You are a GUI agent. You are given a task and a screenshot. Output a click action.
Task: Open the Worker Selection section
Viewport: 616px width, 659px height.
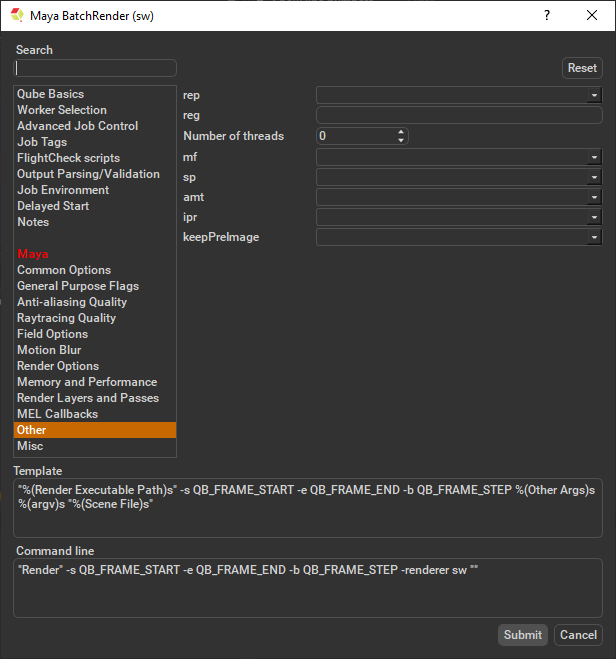(x=61, y=110)
